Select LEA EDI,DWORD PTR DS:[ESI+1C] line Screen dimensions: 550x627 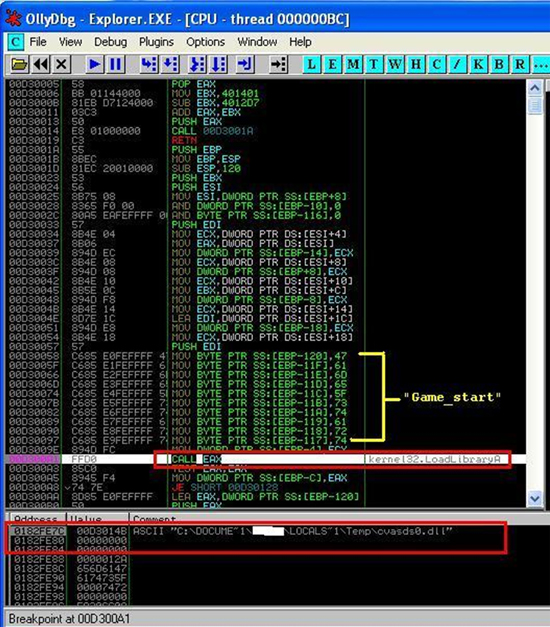(265, 319)
